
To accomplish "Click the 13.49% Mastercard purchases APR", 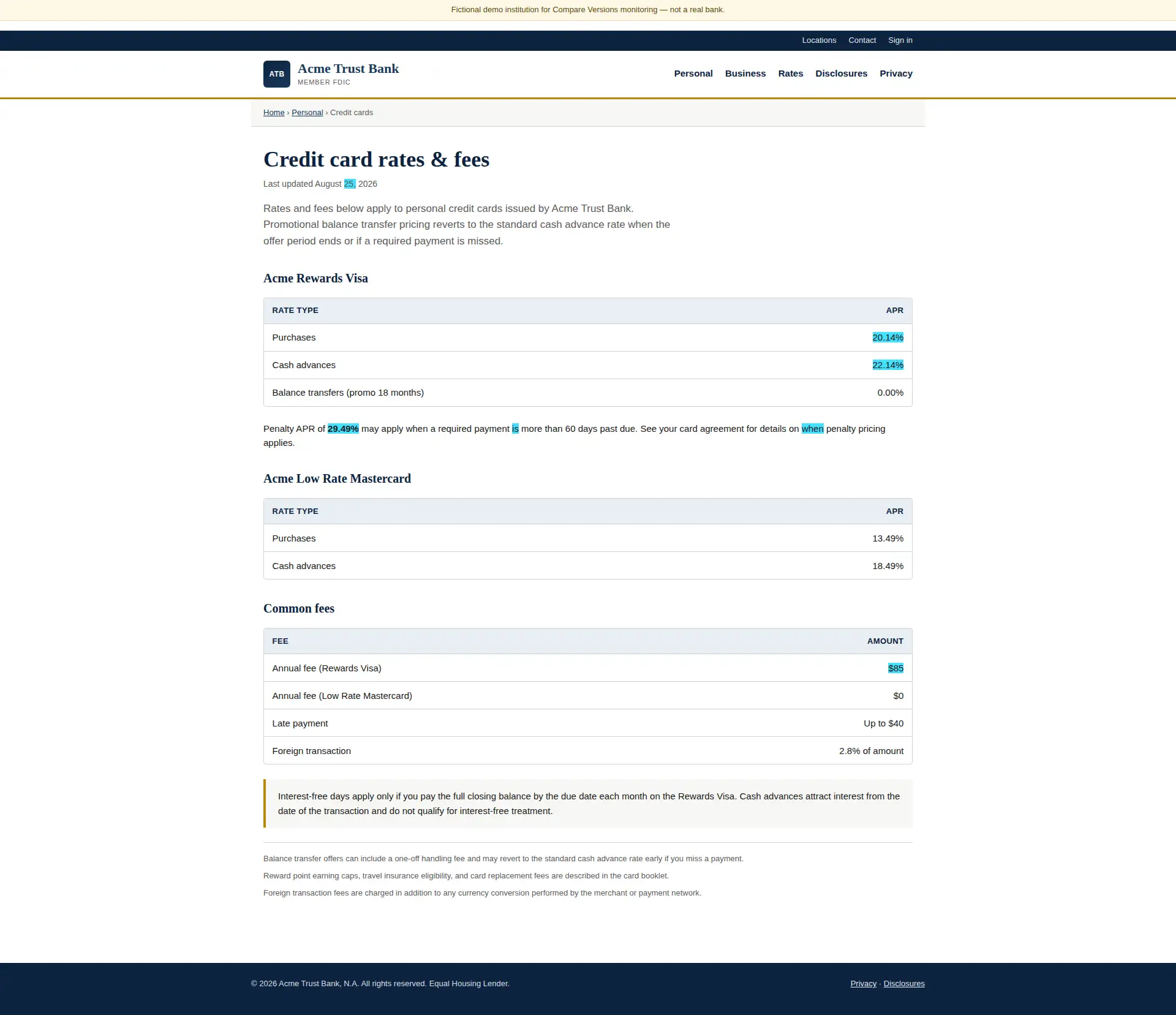I will pos(888,538).
